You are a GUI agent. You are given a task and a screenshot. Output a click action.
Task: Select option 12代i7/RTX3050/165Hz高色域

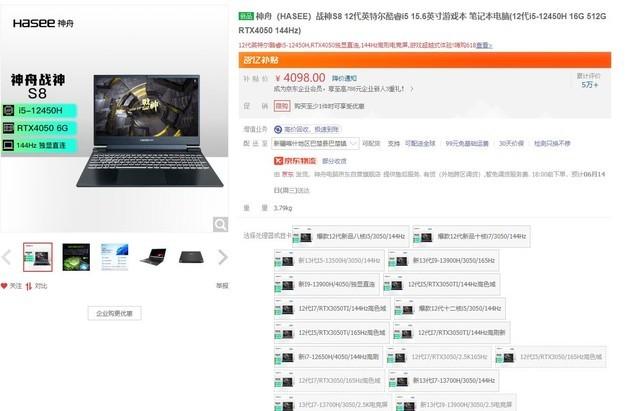pyautogui.click(x=329, y=380)
